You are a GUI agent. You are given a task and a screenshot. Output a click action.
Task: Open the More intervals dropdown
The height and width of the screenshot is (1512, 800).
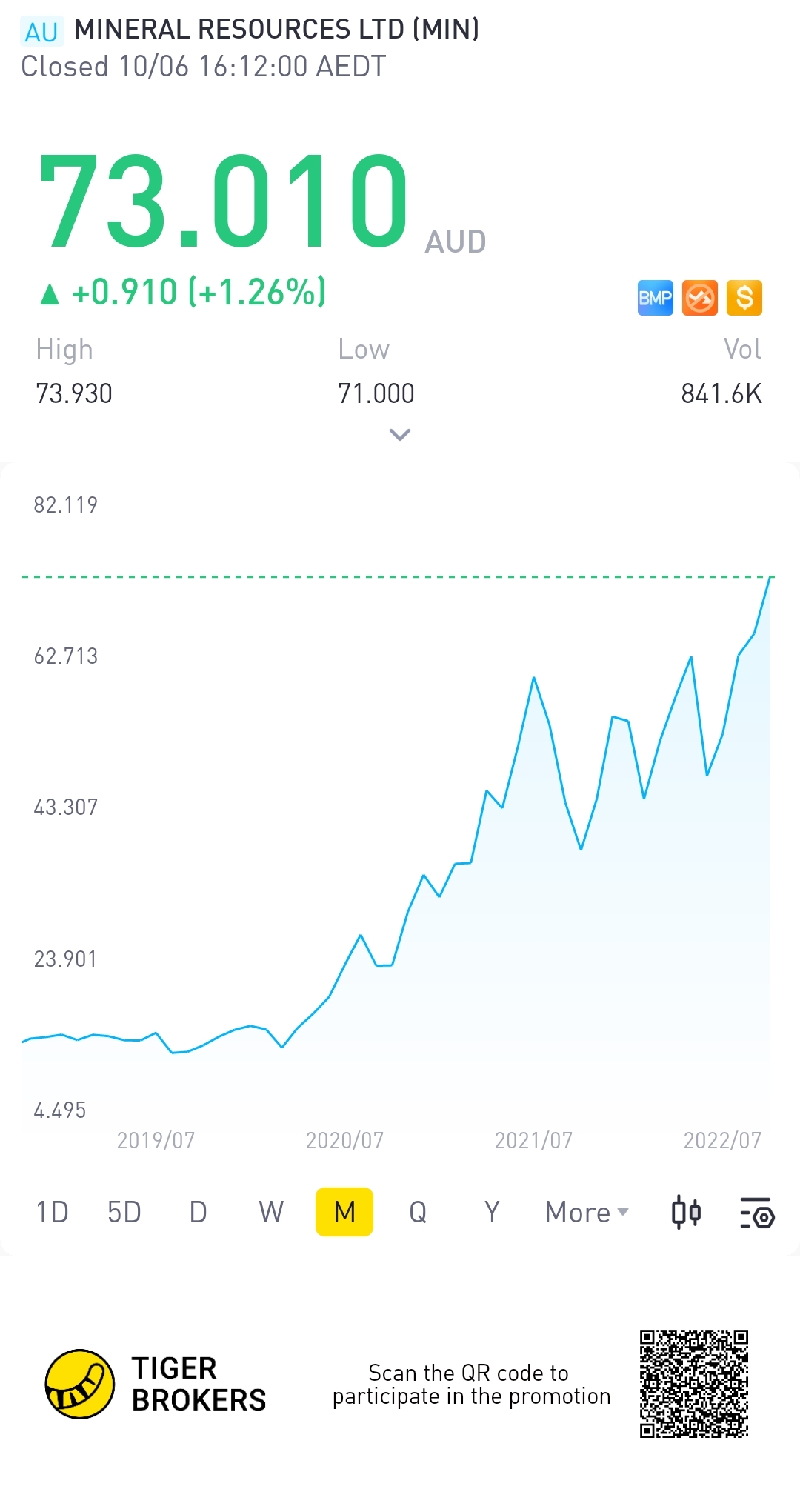tap(587, 1213)
